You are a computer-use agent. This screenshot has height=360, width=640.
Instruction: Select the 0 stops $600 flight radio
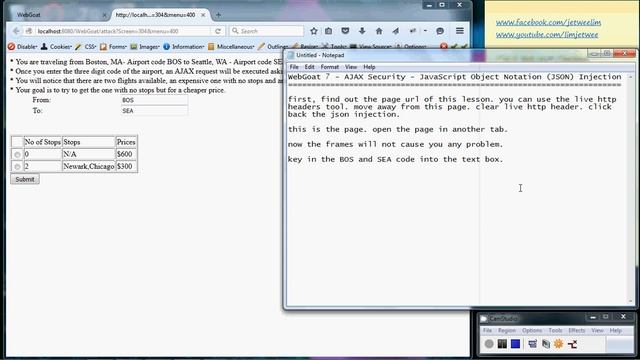17,155
